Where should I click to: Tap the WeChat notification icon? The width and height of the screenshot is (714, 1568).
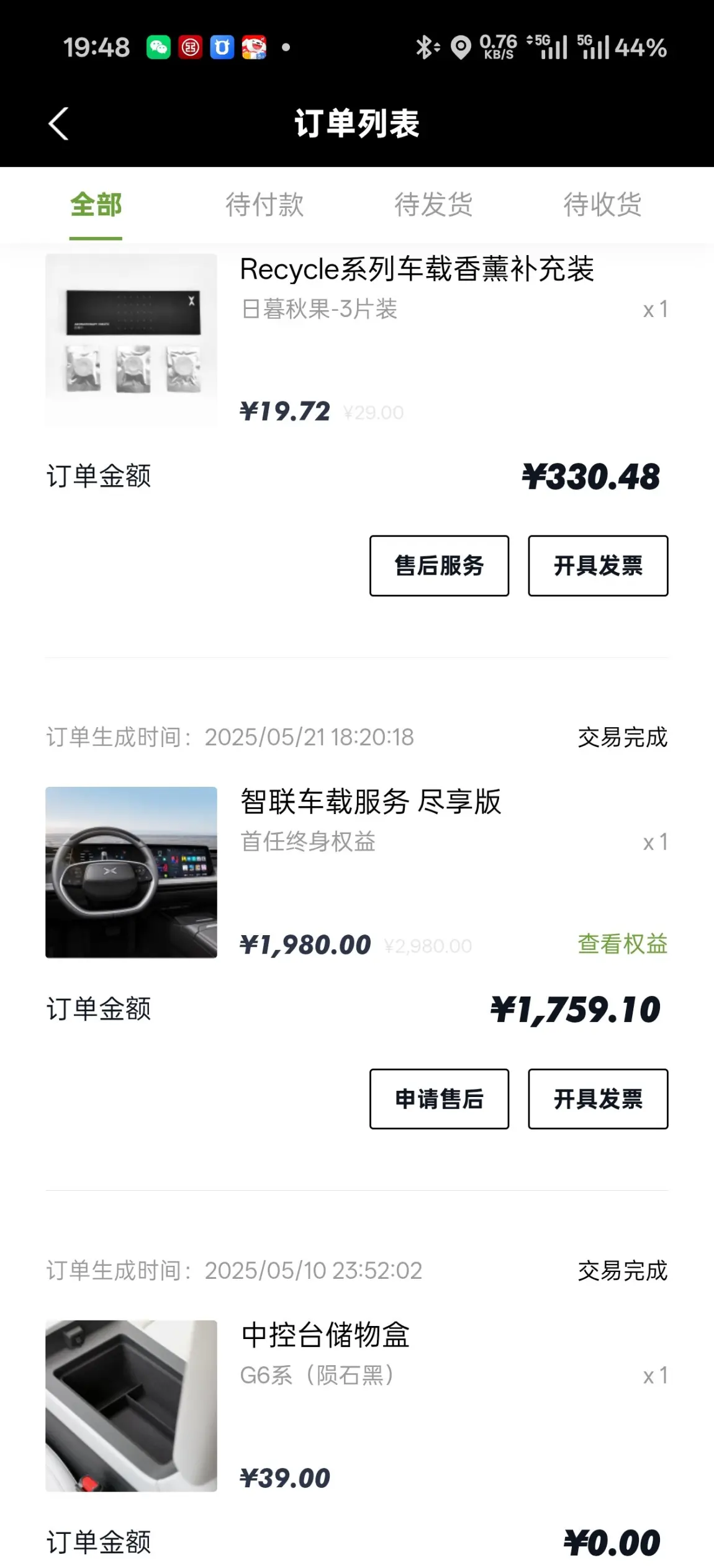[158, 47]
